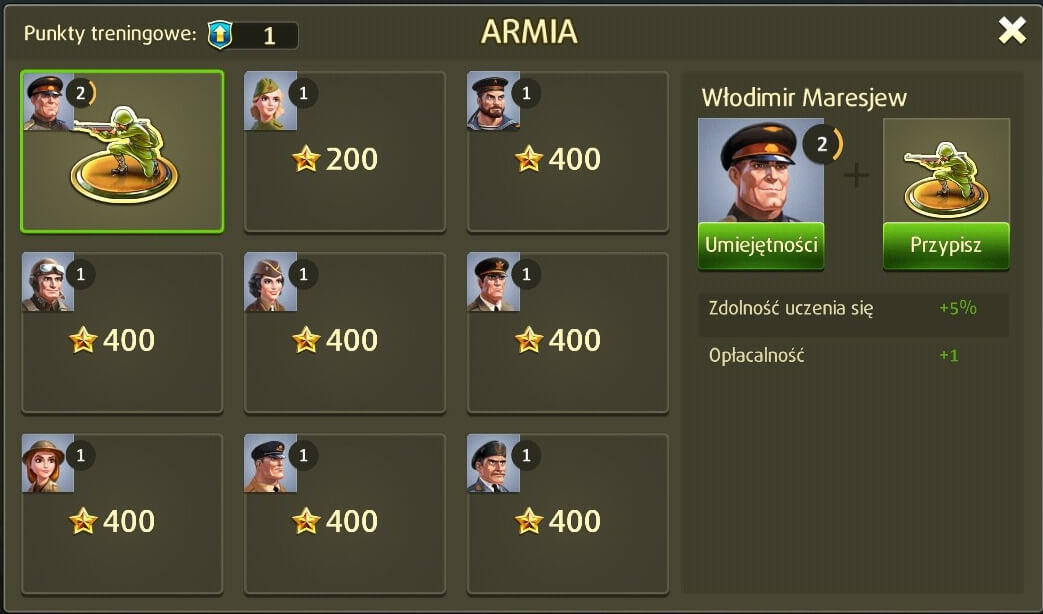Viewport: 1043px width, 614px height.
Task: Close the Armia window
Action: 1012,31
